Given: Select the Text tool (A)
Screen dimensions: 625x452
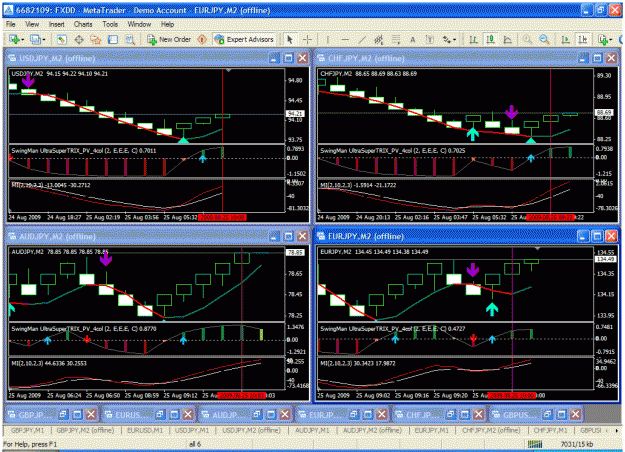Looking at the screenshot, I should (x=413, y=39).
